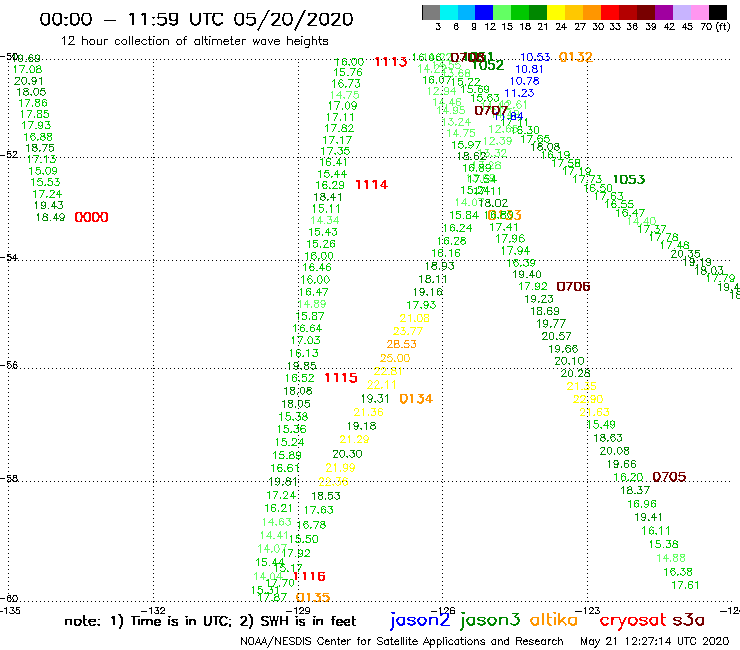Select the yellow '21.08' wave height
Screen dimensions: 740x650
click(x=415, y=318)
